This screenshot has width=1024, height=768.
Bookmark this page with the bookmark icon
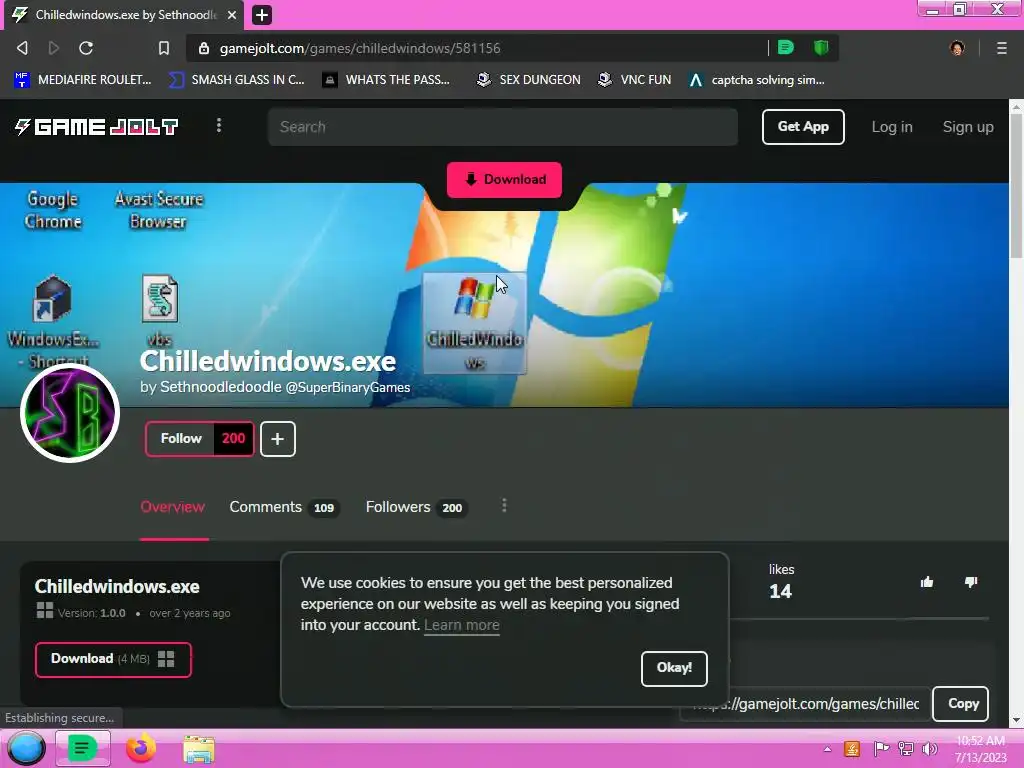tap(164, 48)
